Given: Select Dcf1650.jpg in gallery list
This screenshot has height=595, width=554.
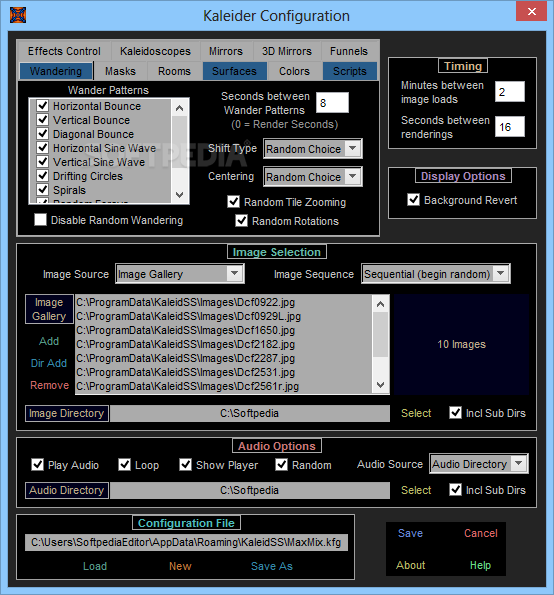Looking at the screenshot, I should tap(224, 330).
